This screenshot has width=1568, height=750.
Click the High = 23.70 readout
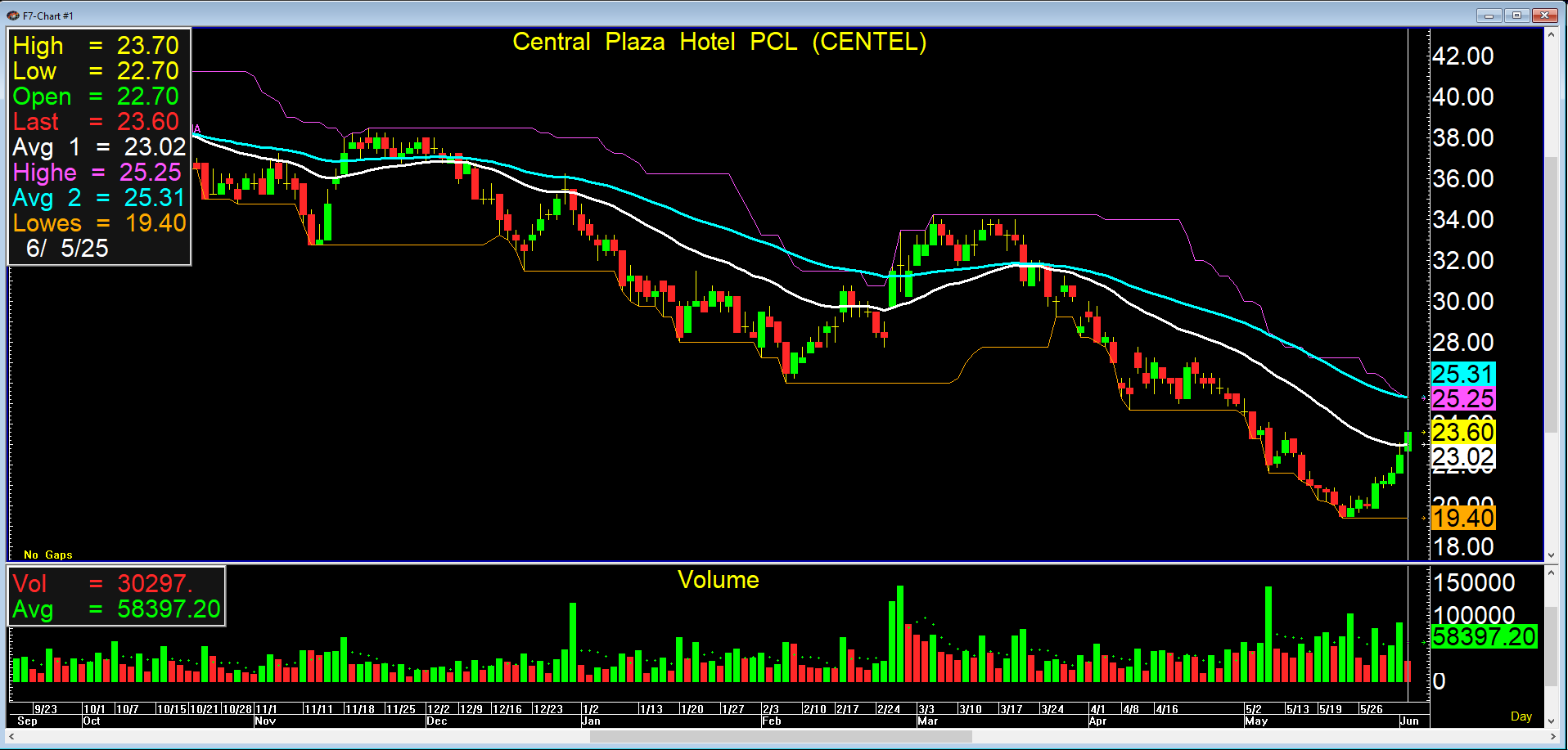tap(96, 45)
